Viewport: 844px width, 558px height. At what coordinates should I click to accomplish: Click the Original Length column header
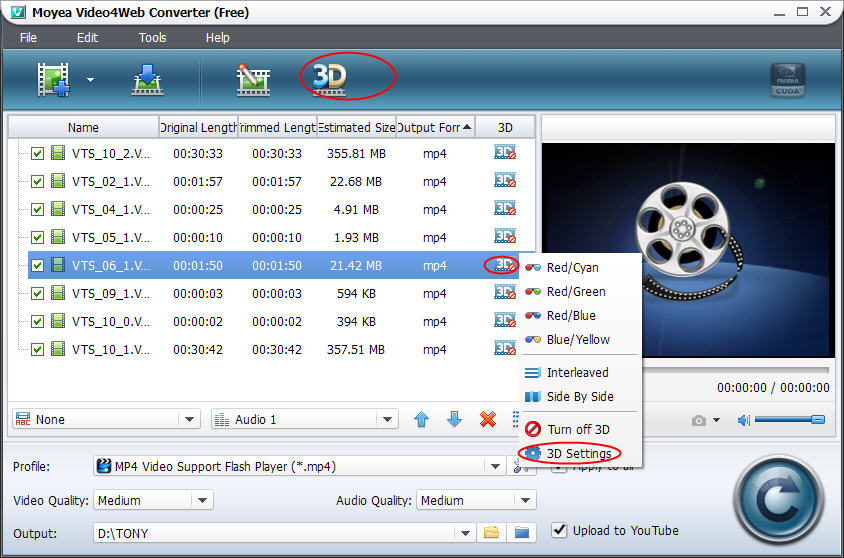point(198,128)
